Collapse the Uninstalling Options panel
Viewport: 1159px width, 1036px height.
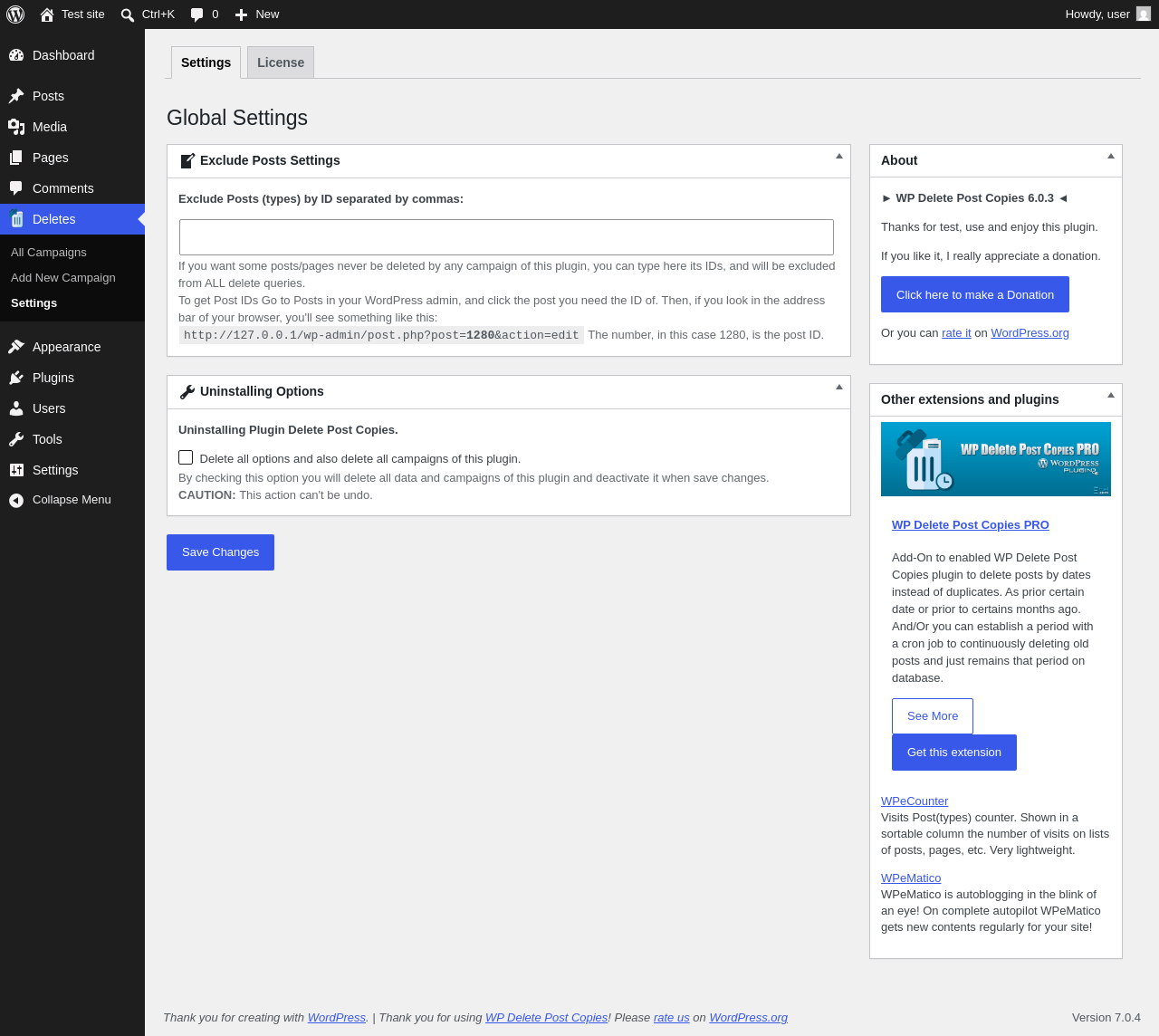coord(839,387)
